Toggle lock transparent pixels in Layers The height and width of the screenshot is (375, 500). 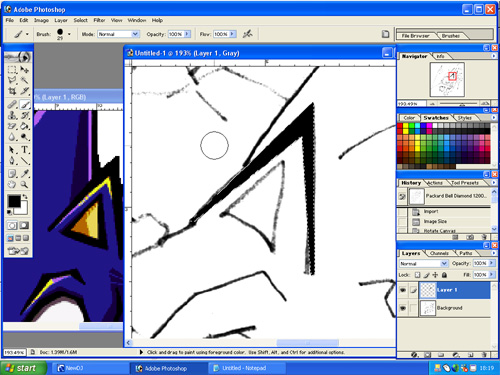click(x=417, y=275)
